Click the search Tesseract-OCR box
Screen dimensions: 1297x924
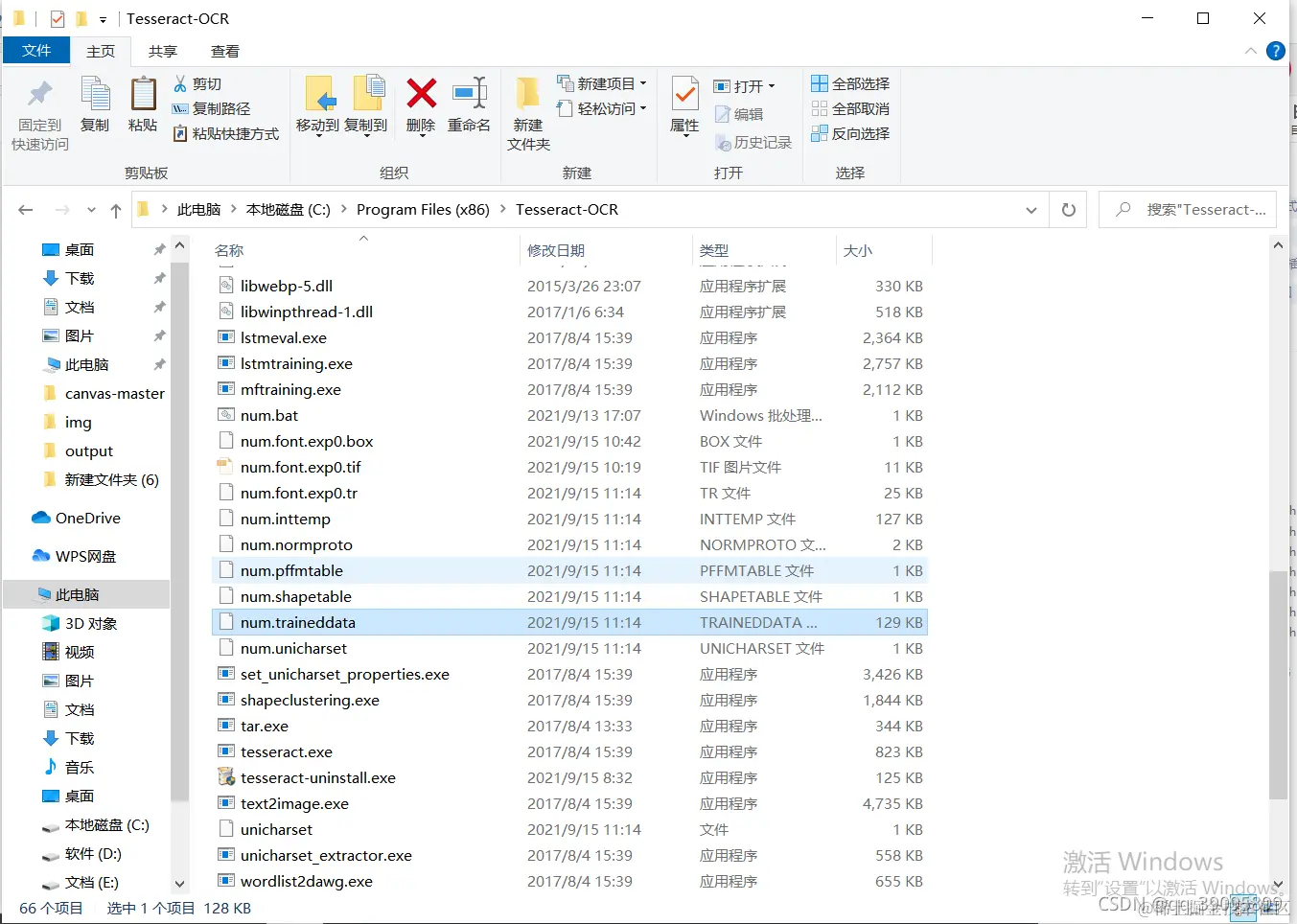coord(1188,210)
